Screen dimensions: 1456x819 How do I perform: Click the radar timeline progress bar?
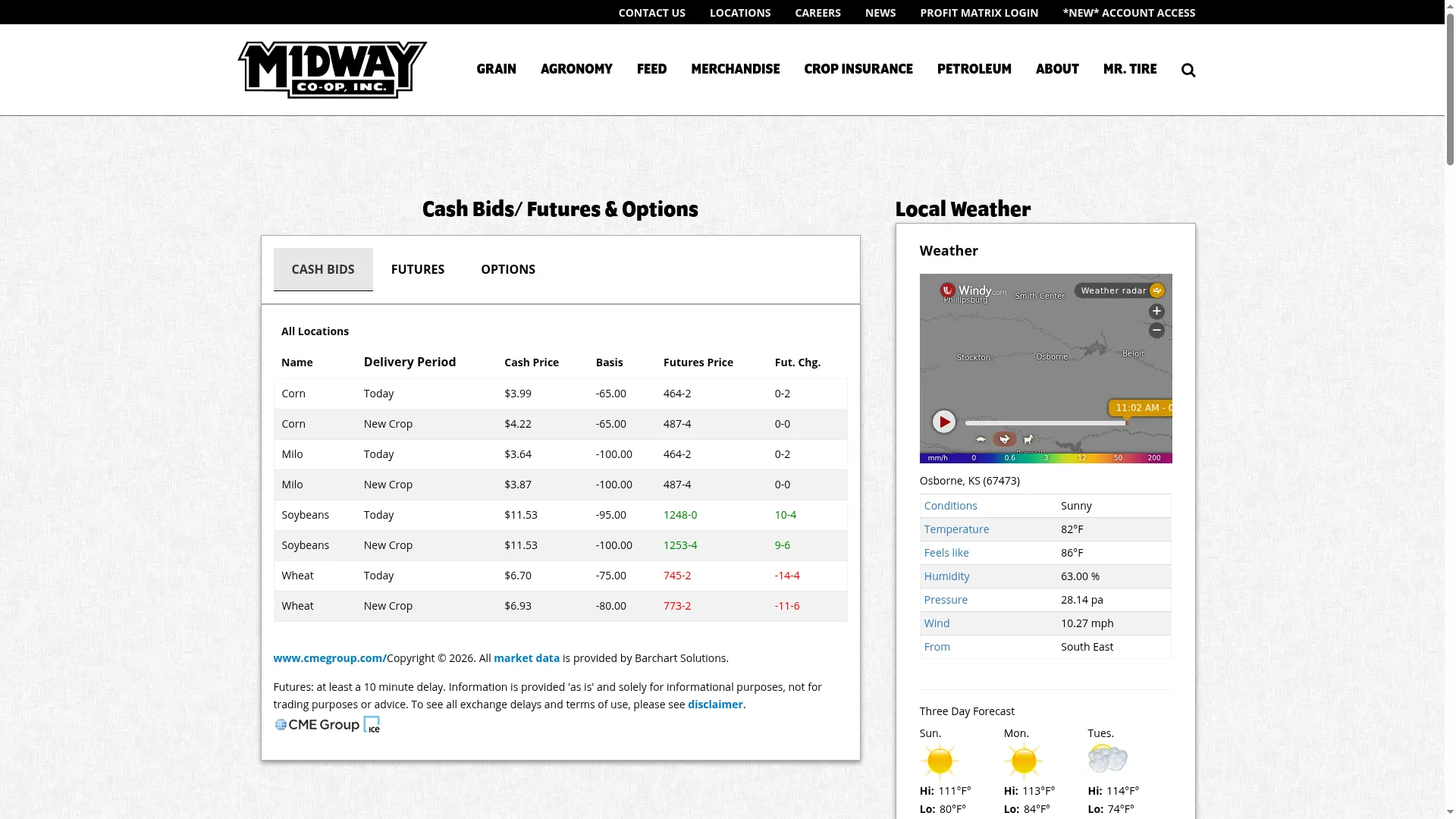[x=1046, y=423]
